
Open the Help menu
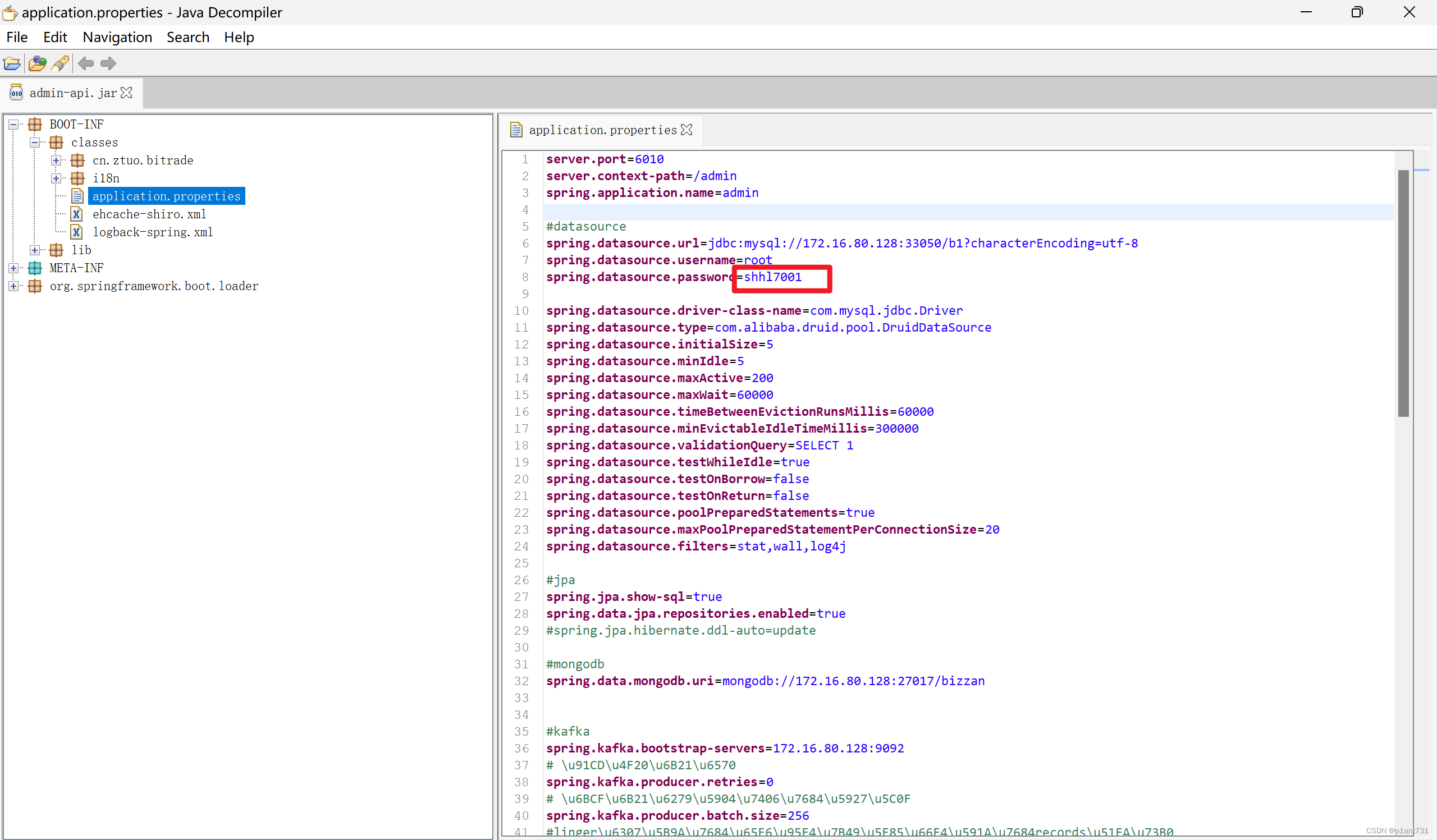click(x=239, y=37)
